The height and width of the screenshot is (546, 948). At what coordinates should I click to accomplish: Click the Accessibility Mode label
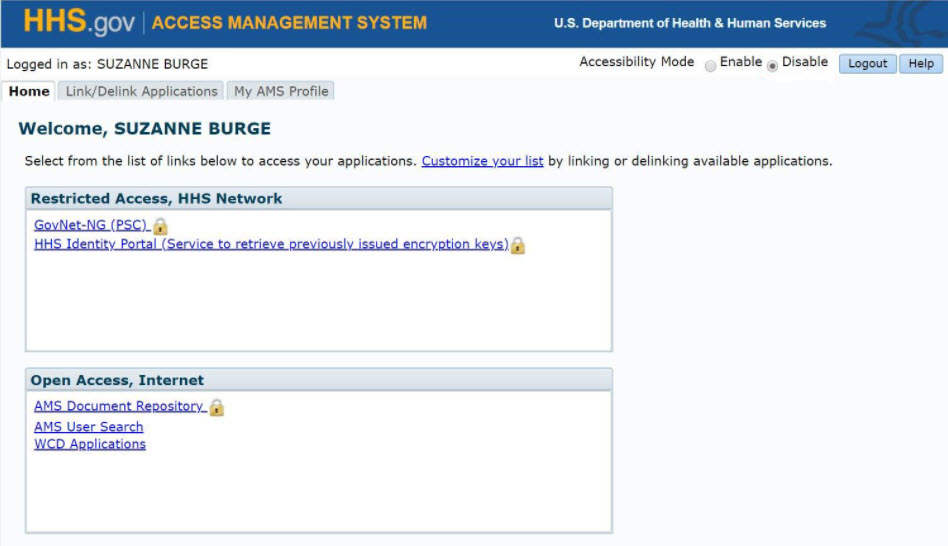pos(637,62)
